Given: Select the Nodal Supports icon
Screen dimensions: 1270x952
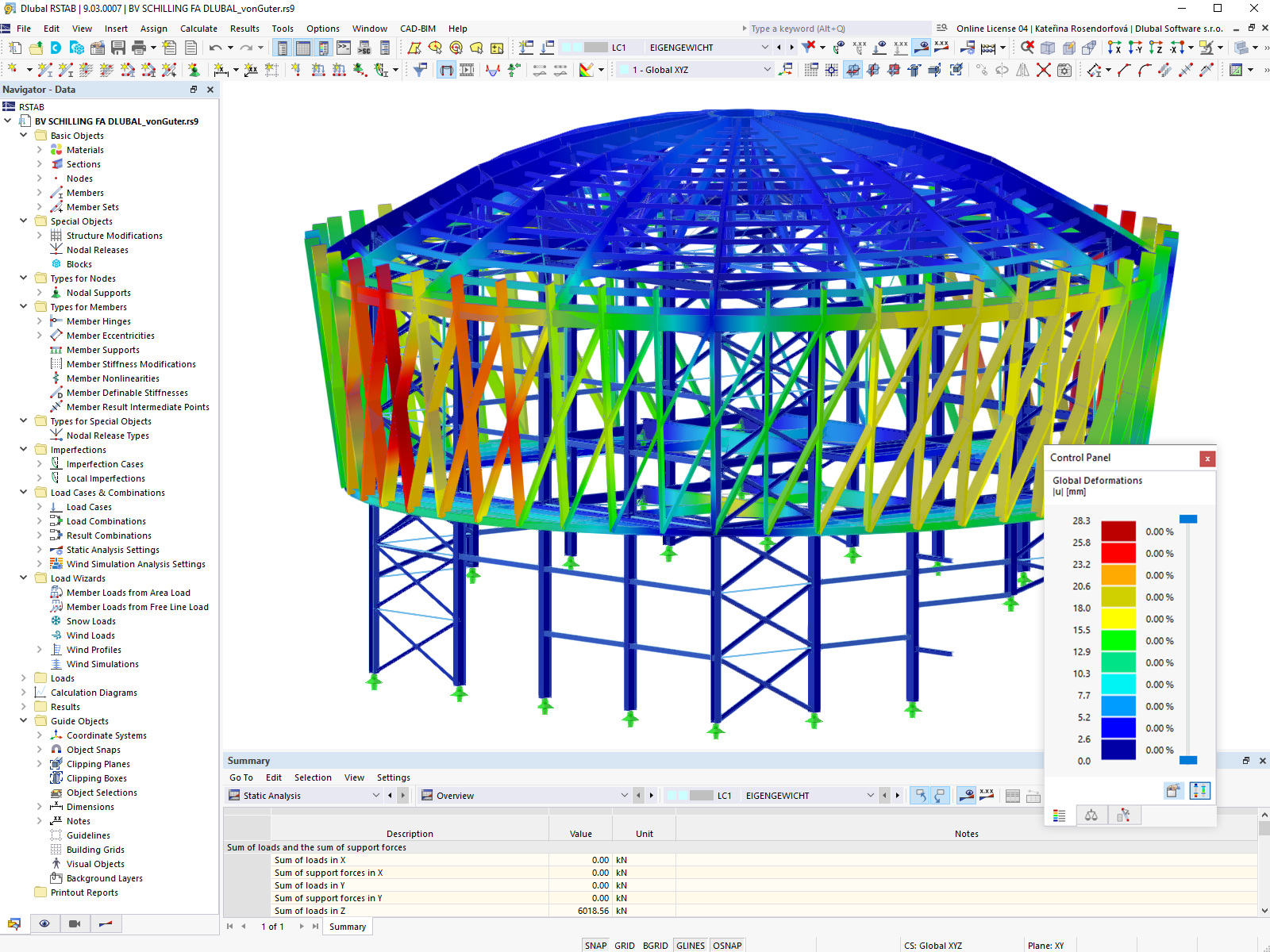Looking at the screenshot, I should [x=56, y=293].
